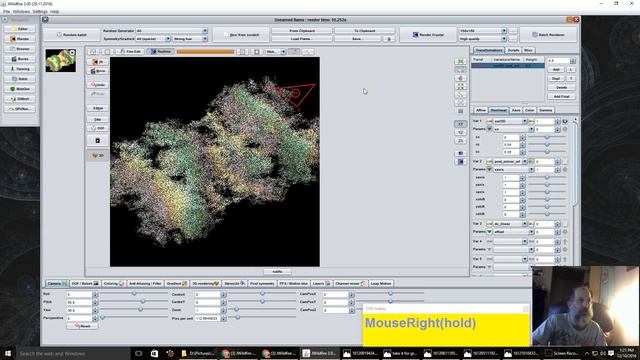Viewport: 640px width, 360px height.
Task: Toggle the YZ plane edit button
Action: point(460,132)
